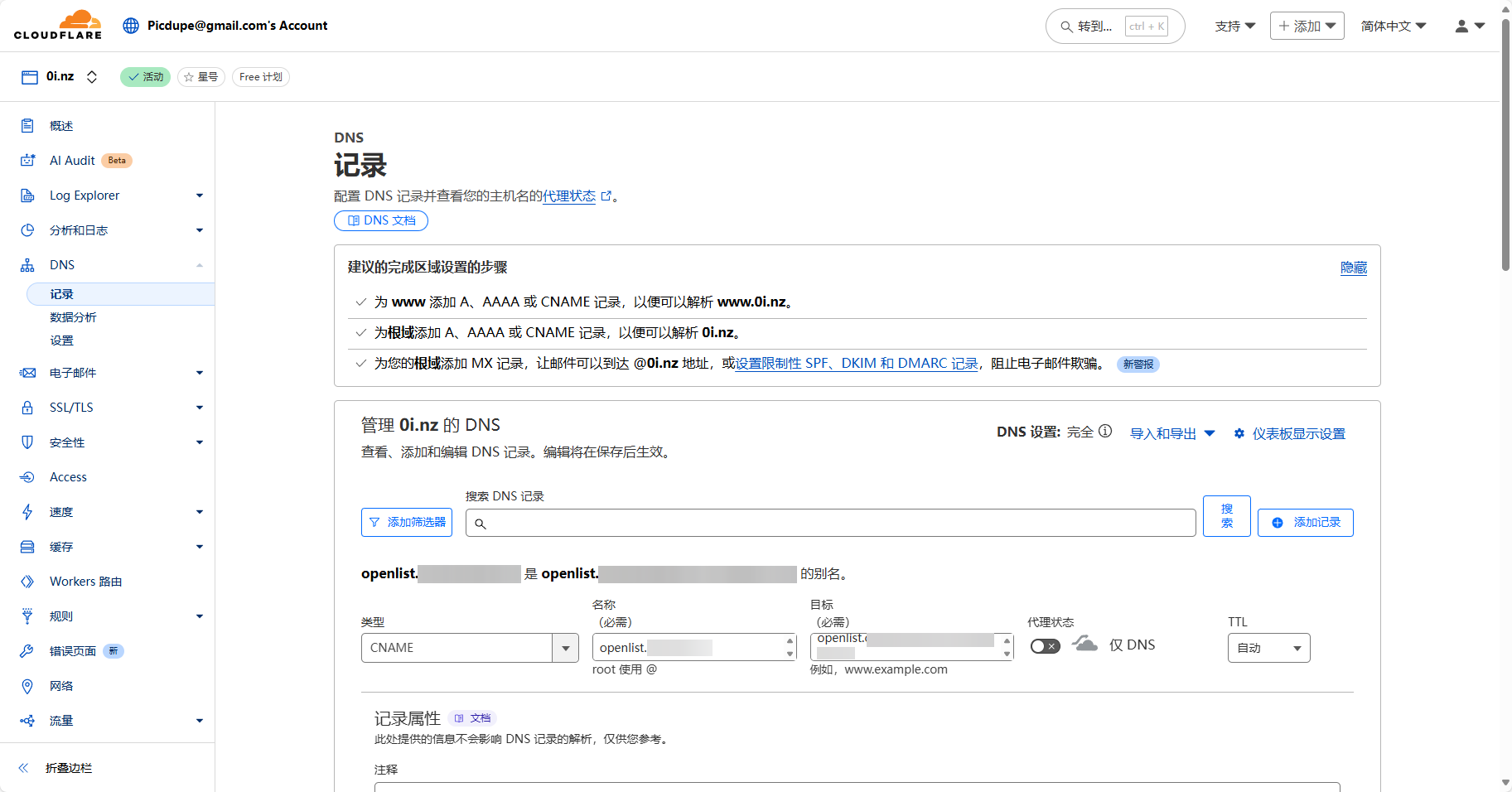Click the 隐藏 link to hide steps
This screenshot has height=792, width=1512.
click(1354, 268)
